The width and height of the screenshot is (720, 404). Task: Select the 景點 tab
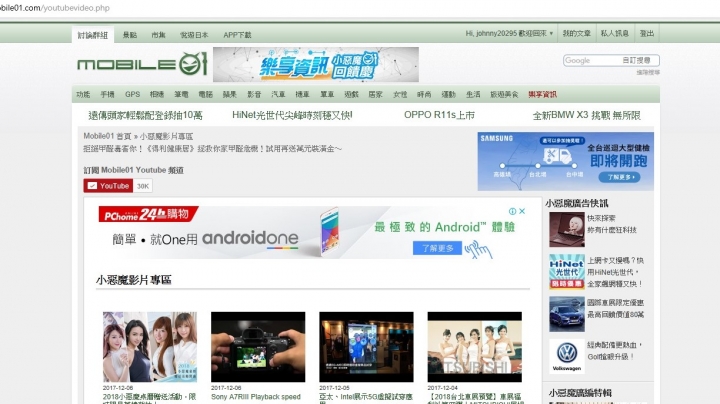[x=130, y=35]
